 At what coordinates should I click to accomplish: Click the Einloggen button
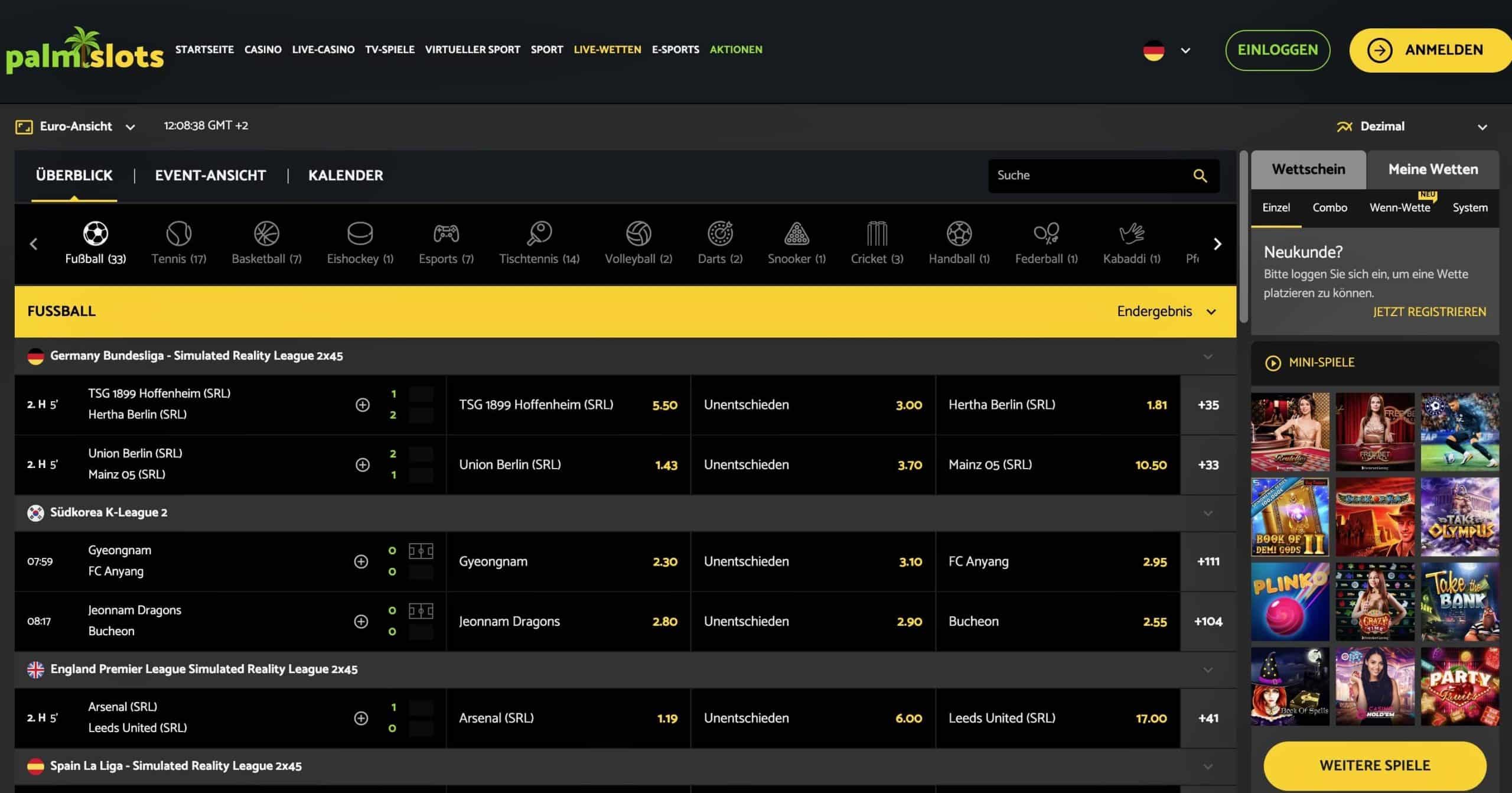point(1278,50)
